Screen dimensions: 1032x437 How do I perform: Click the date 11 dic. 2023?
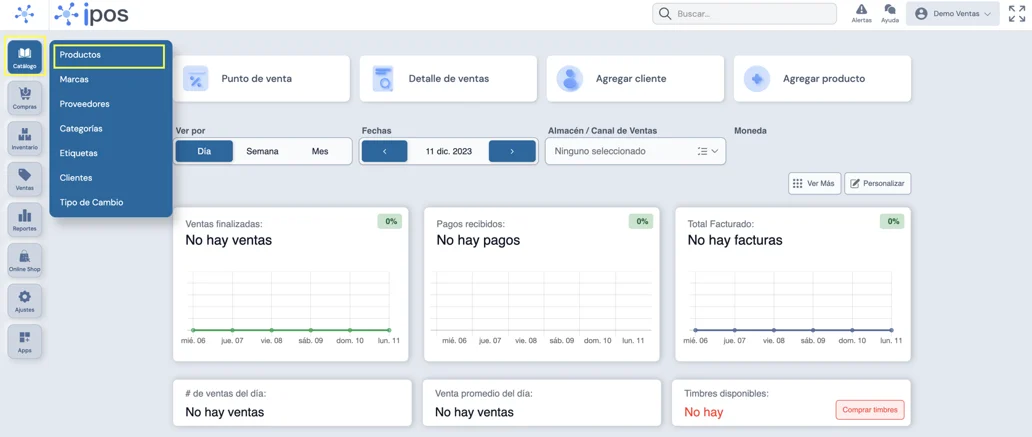tap(448, 151)
